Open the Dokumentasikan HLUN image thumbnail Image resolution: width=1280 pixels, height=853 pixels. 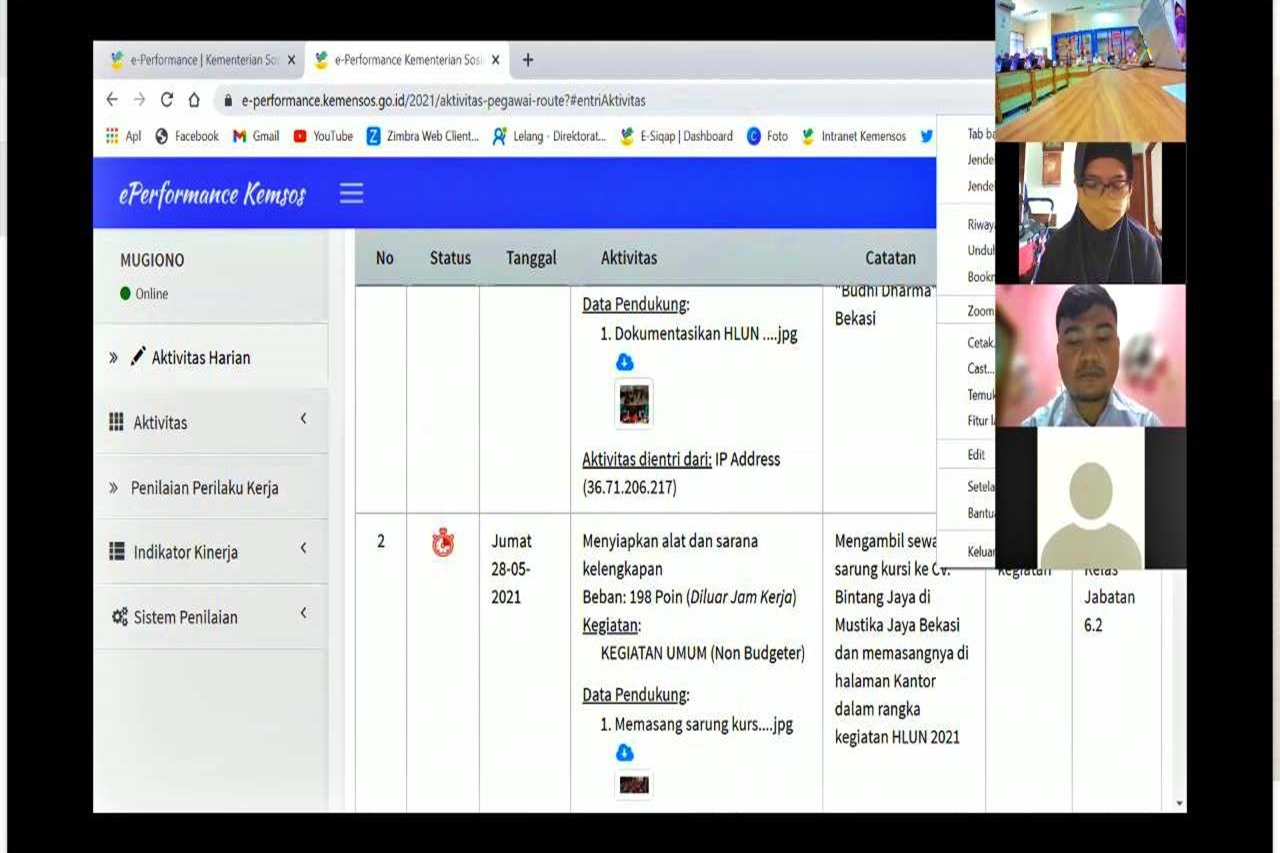(x=634, y=404)
